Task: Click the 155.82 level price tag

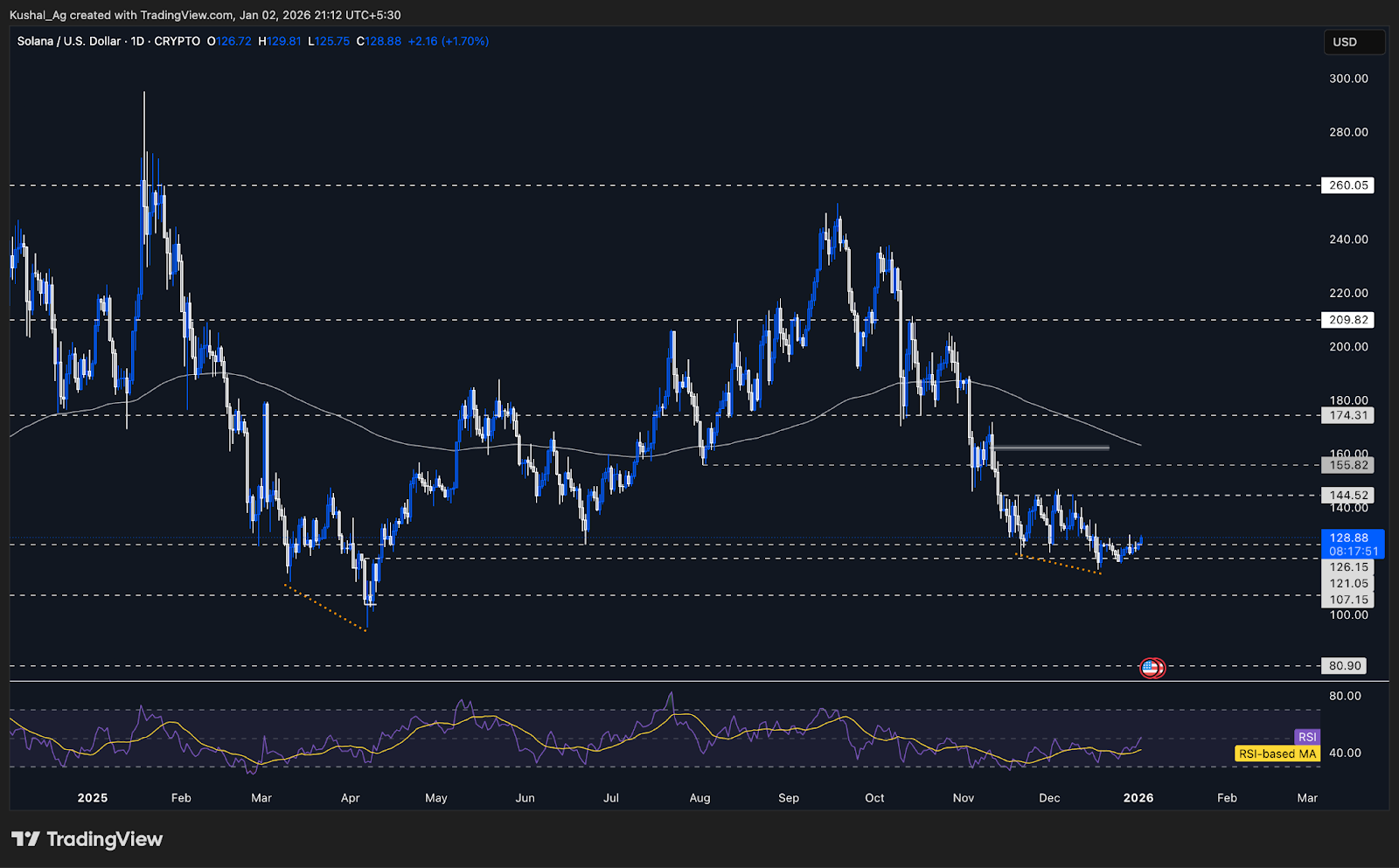Action: click(1347, 466)
